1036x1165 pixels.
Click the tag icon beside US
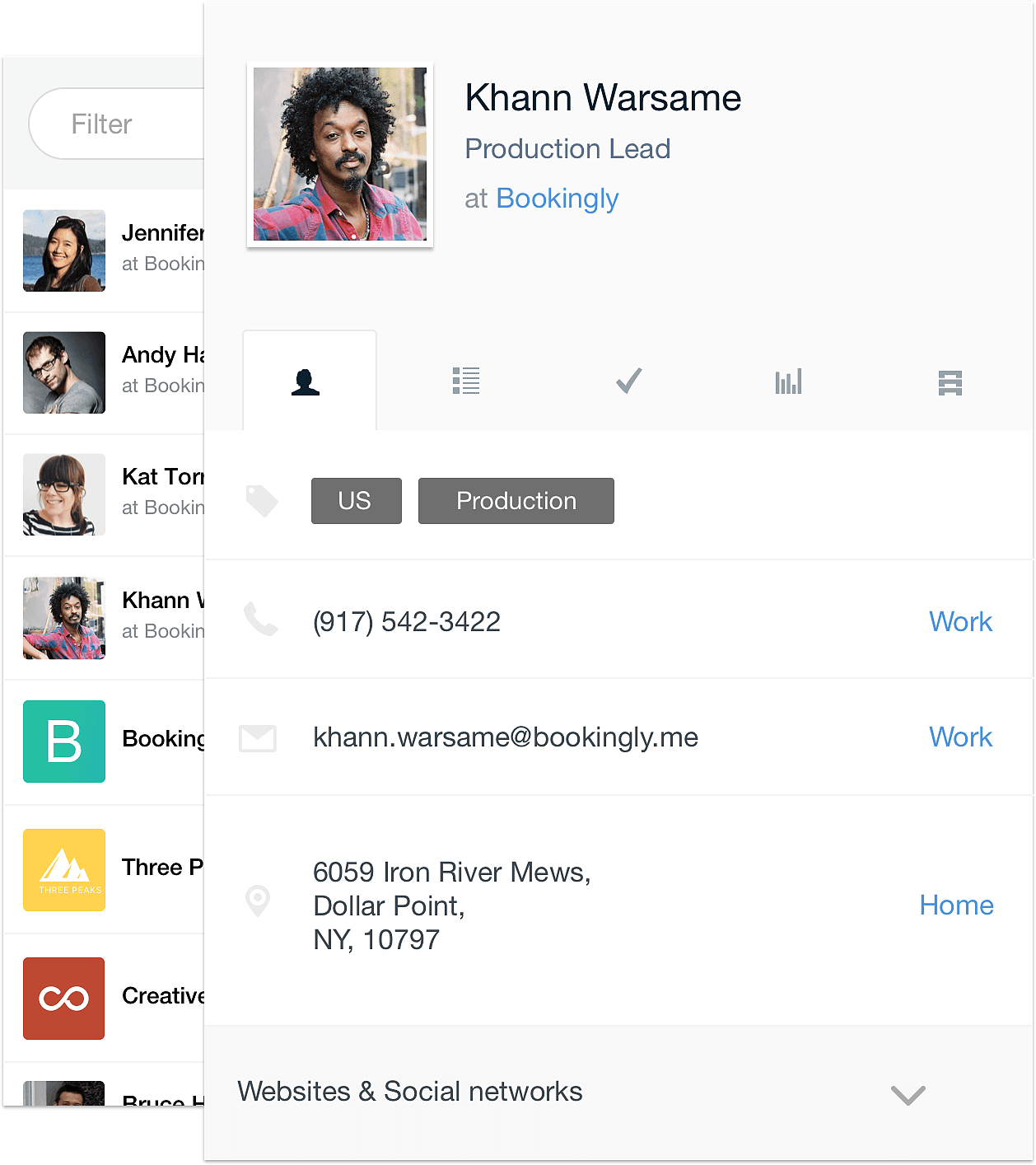click(x=262, y=501)
